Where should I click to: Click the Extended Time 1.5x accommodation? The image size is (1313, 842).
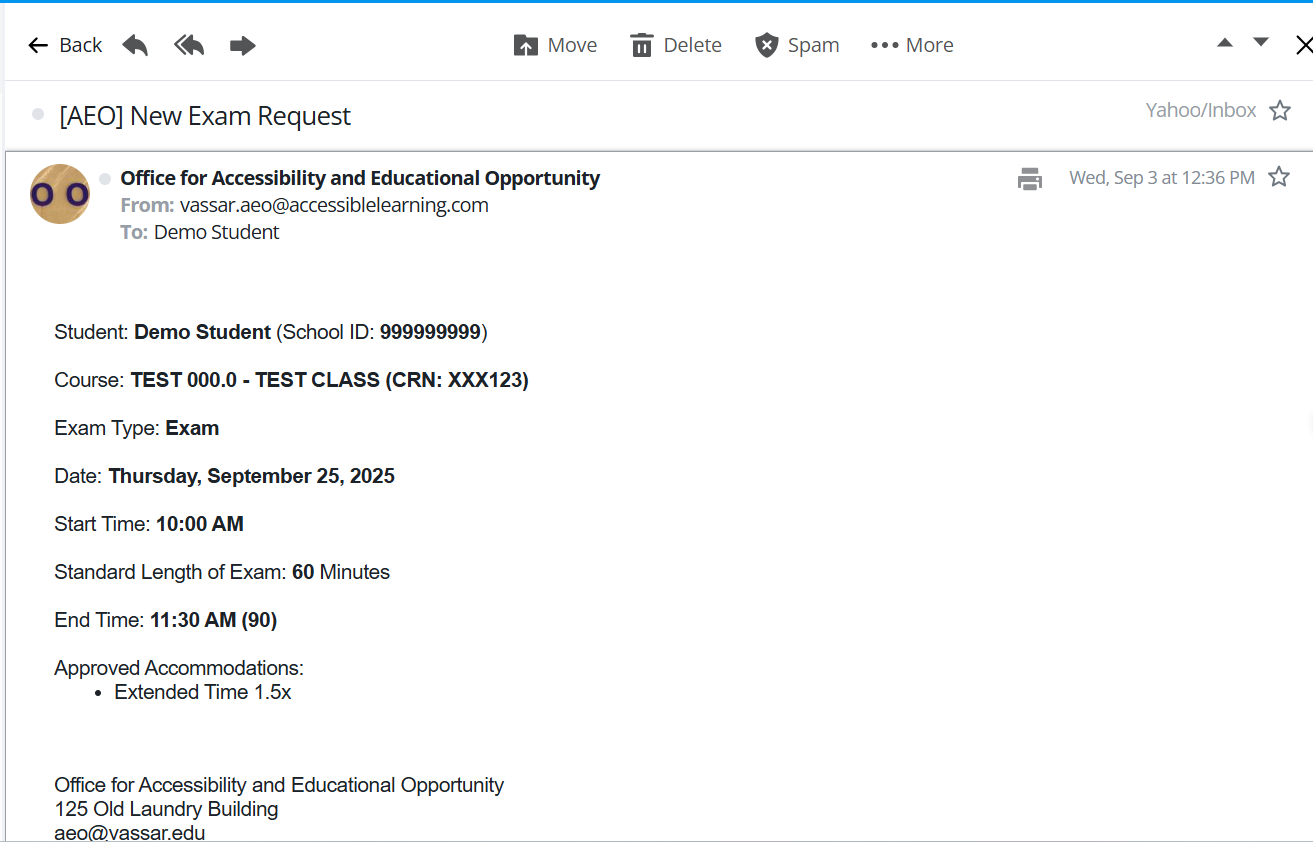[x=203, y=692]
